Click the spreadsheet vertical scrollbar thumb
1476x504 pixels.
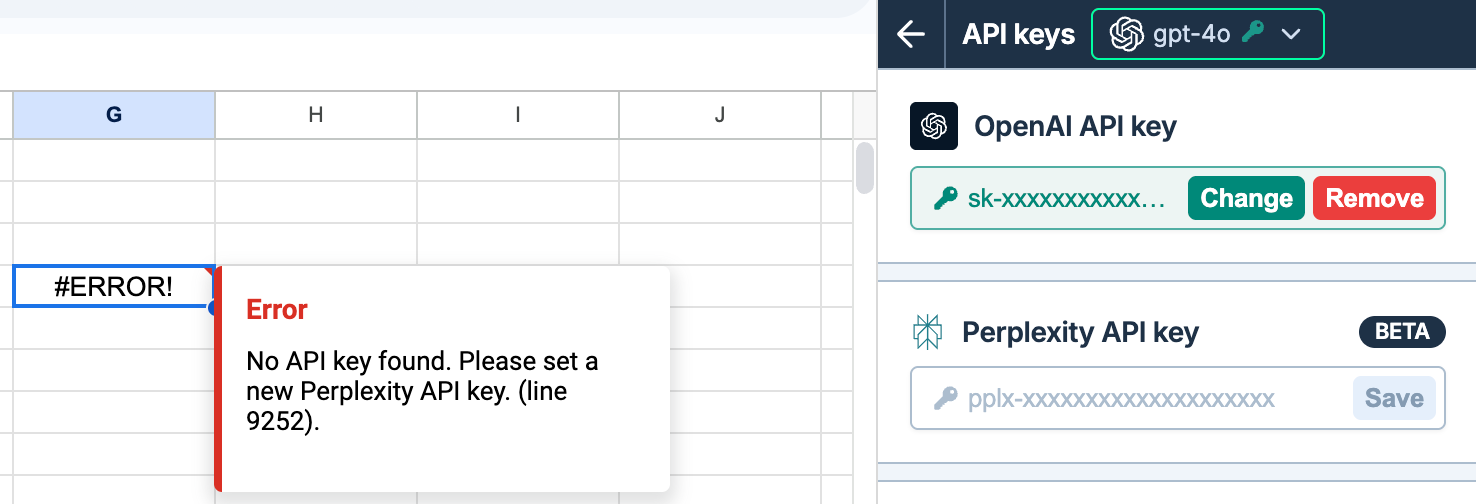click(x=865, y=167)
